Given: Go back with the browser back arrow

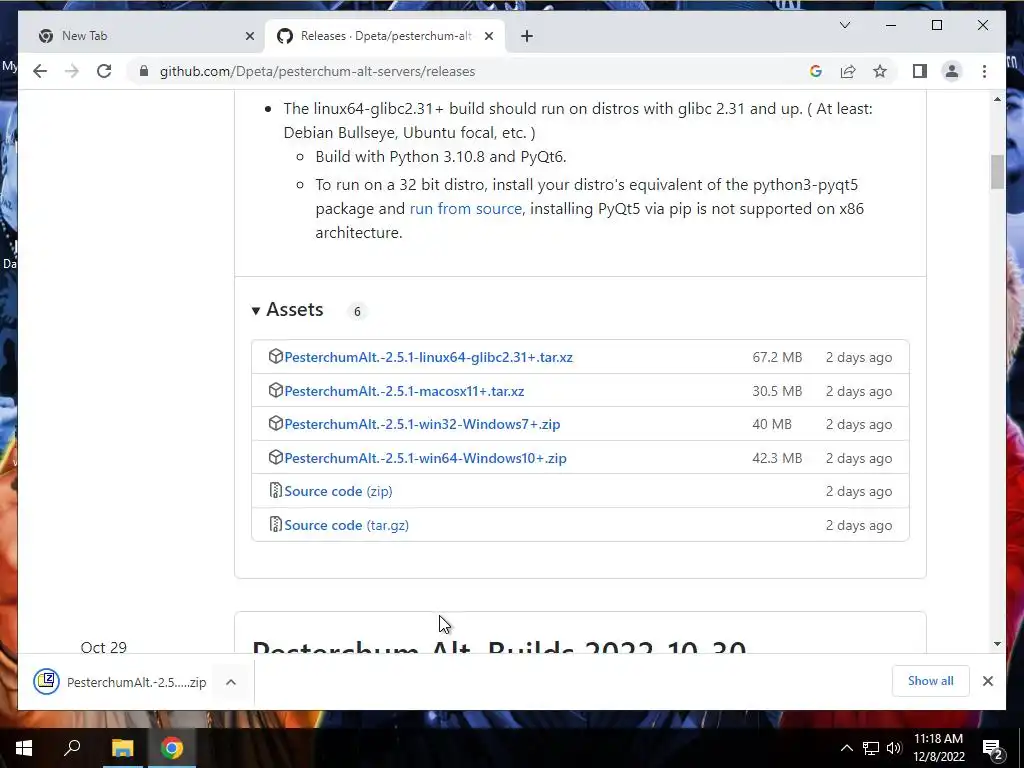Looking at the screenshot, I should 40,71.
